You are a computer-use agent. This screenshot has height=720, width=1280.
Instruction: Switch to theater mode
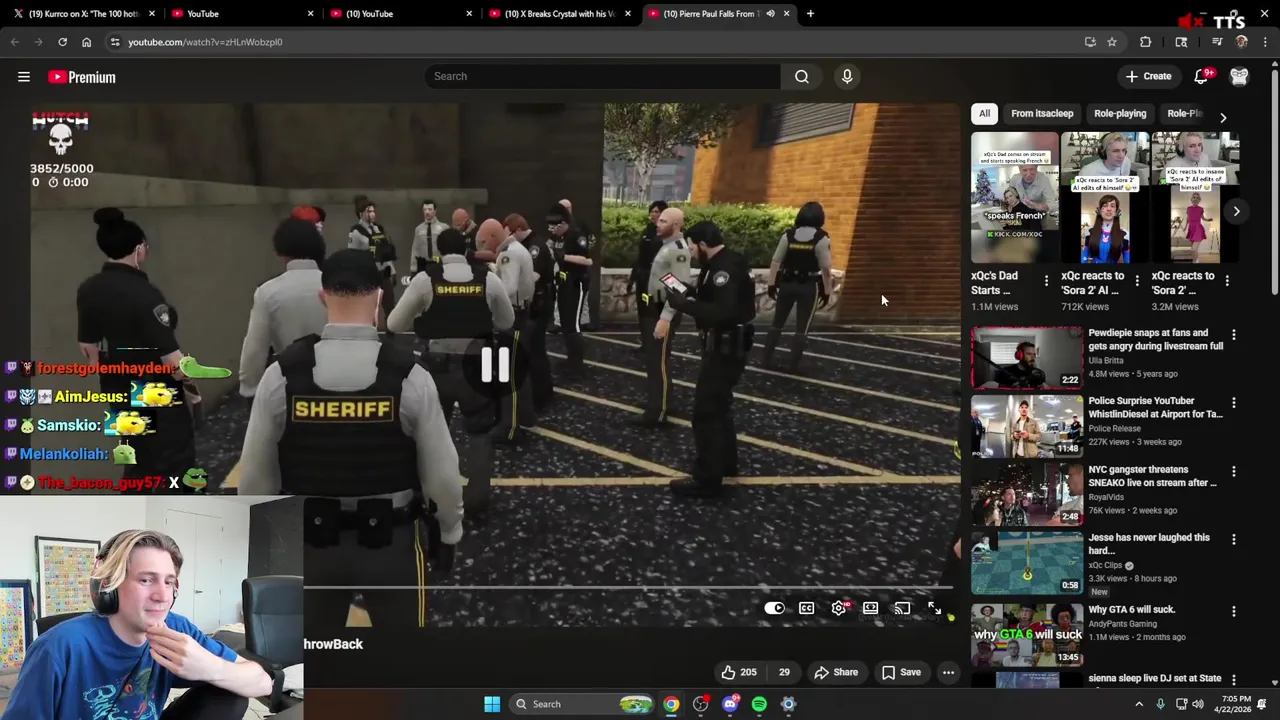click(870, 608)
